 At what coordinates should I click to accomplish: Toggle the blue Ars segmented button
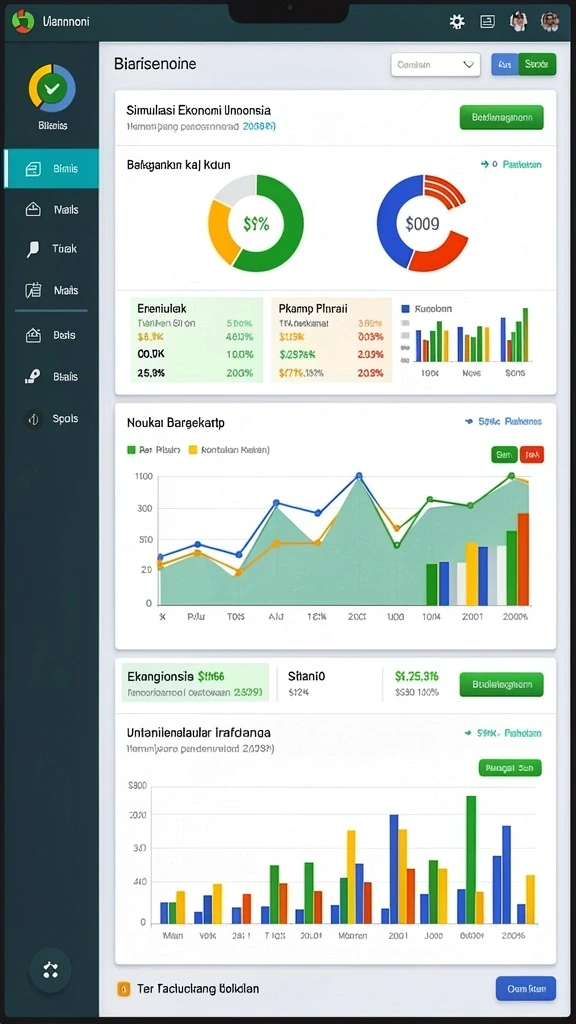[x=504, y=65]
